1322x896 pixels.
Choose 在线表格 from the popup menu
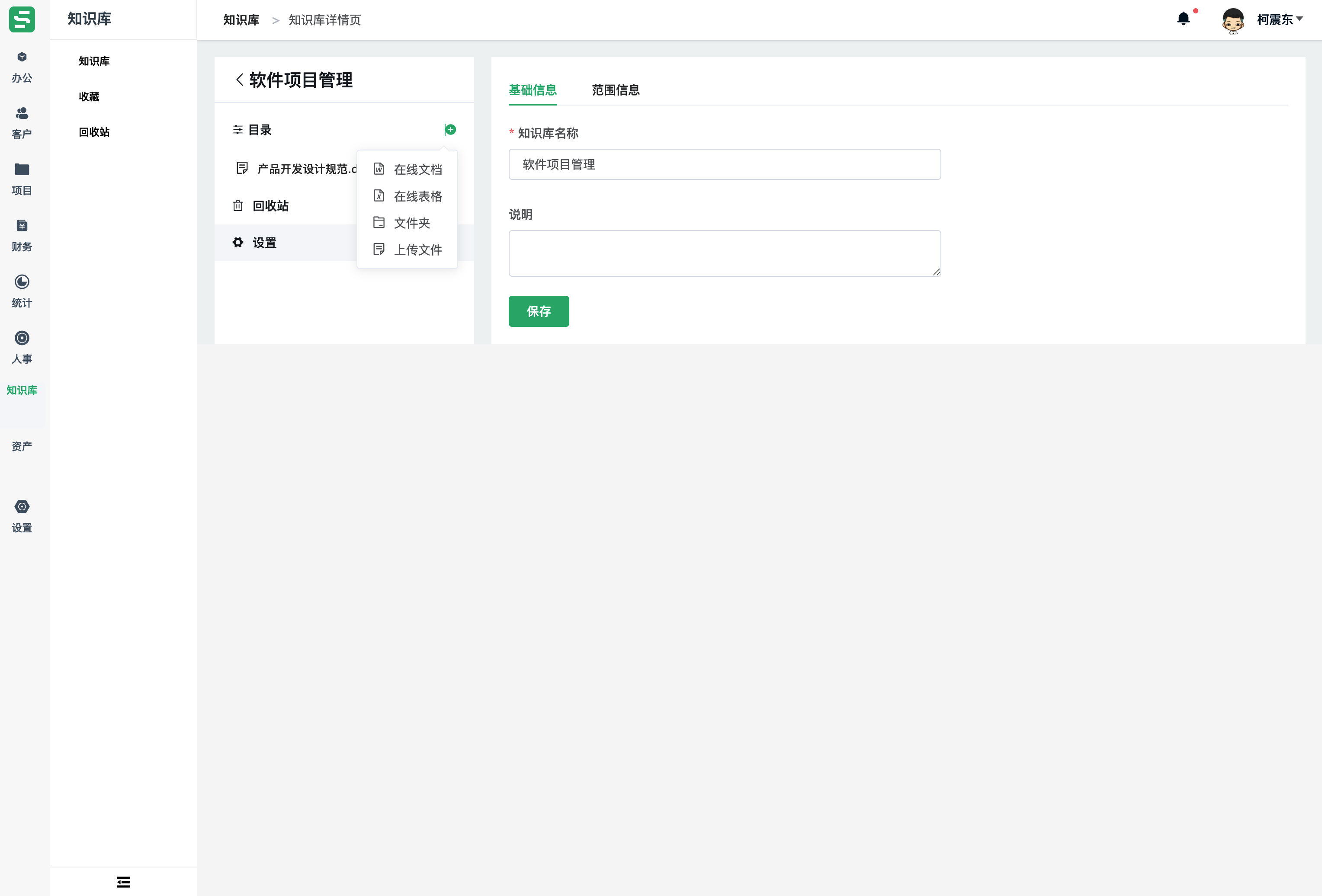(408, 195)
